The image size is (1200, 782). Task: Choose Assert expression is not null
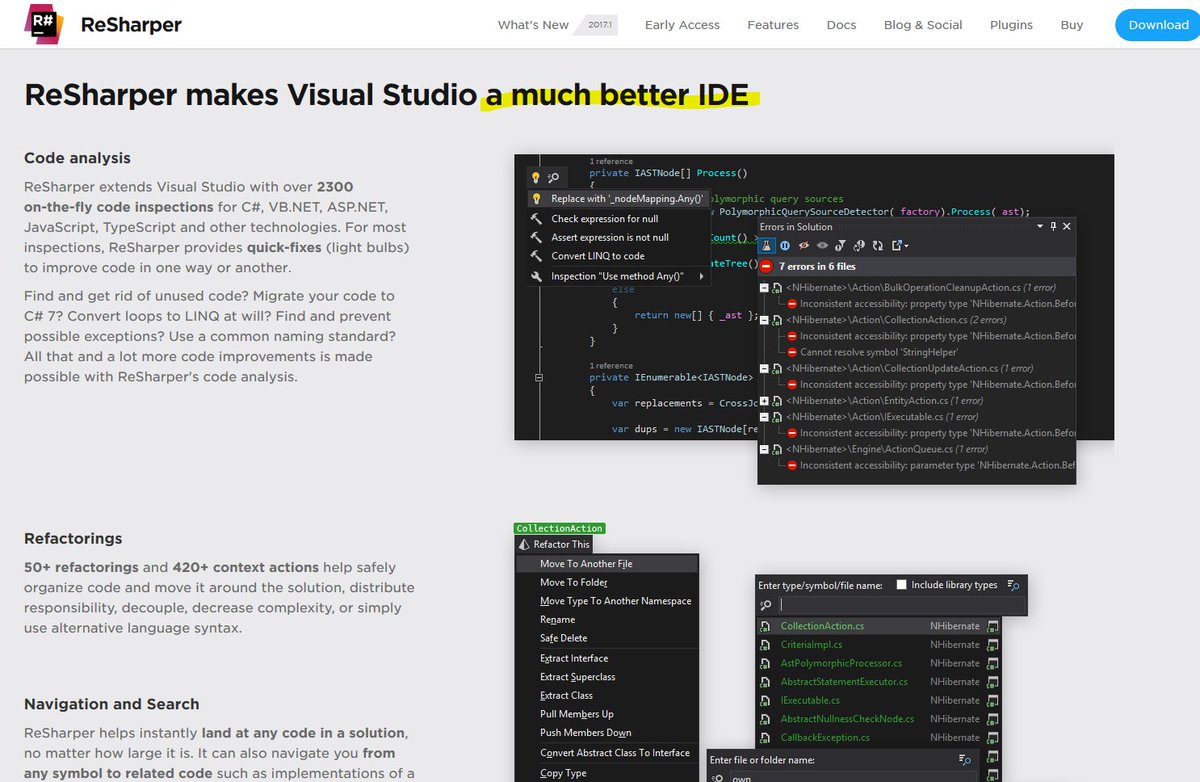coord(610,237)
